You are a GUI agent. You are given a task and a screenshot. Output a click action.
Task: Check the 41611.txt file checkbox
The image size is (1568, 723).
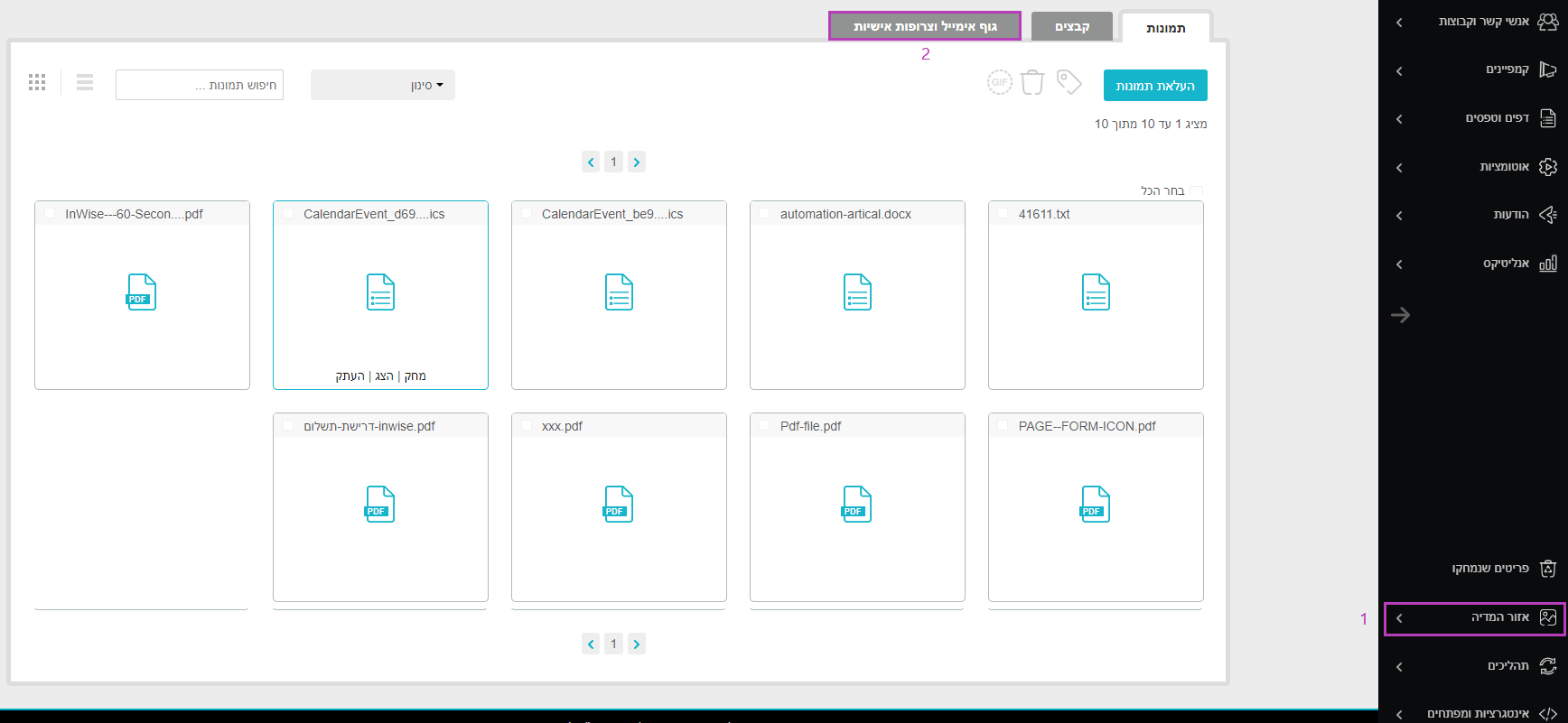pos(1003,214)
